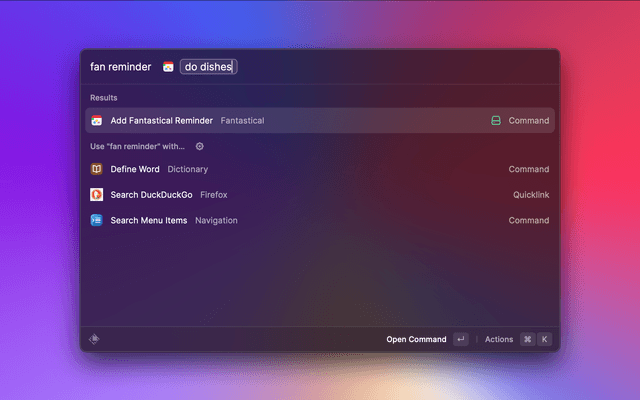The width and height of the screenshot is (640, 400).
Task: Choose the Search DuckDuckGo quicklink
Action: pyautogui.click(x=151, y=195)
